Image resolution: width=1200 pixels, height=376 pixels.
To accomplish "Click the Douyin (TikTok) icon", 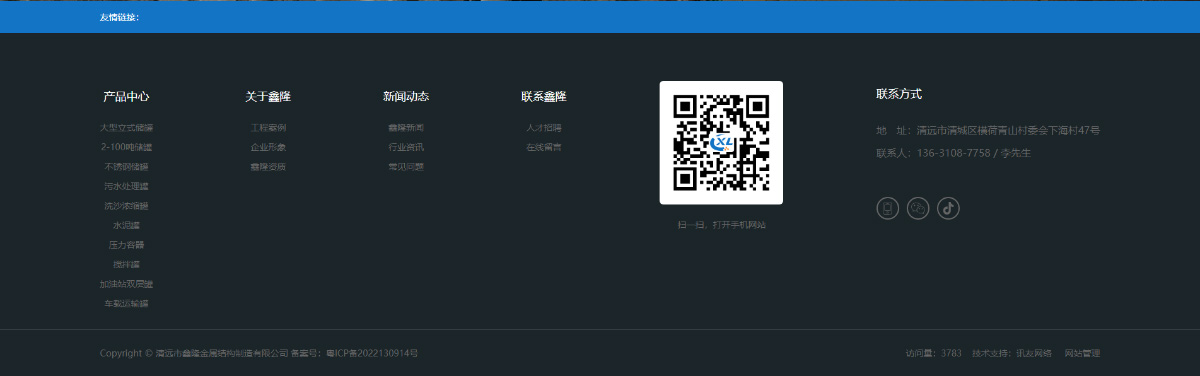I will (949, 208).
